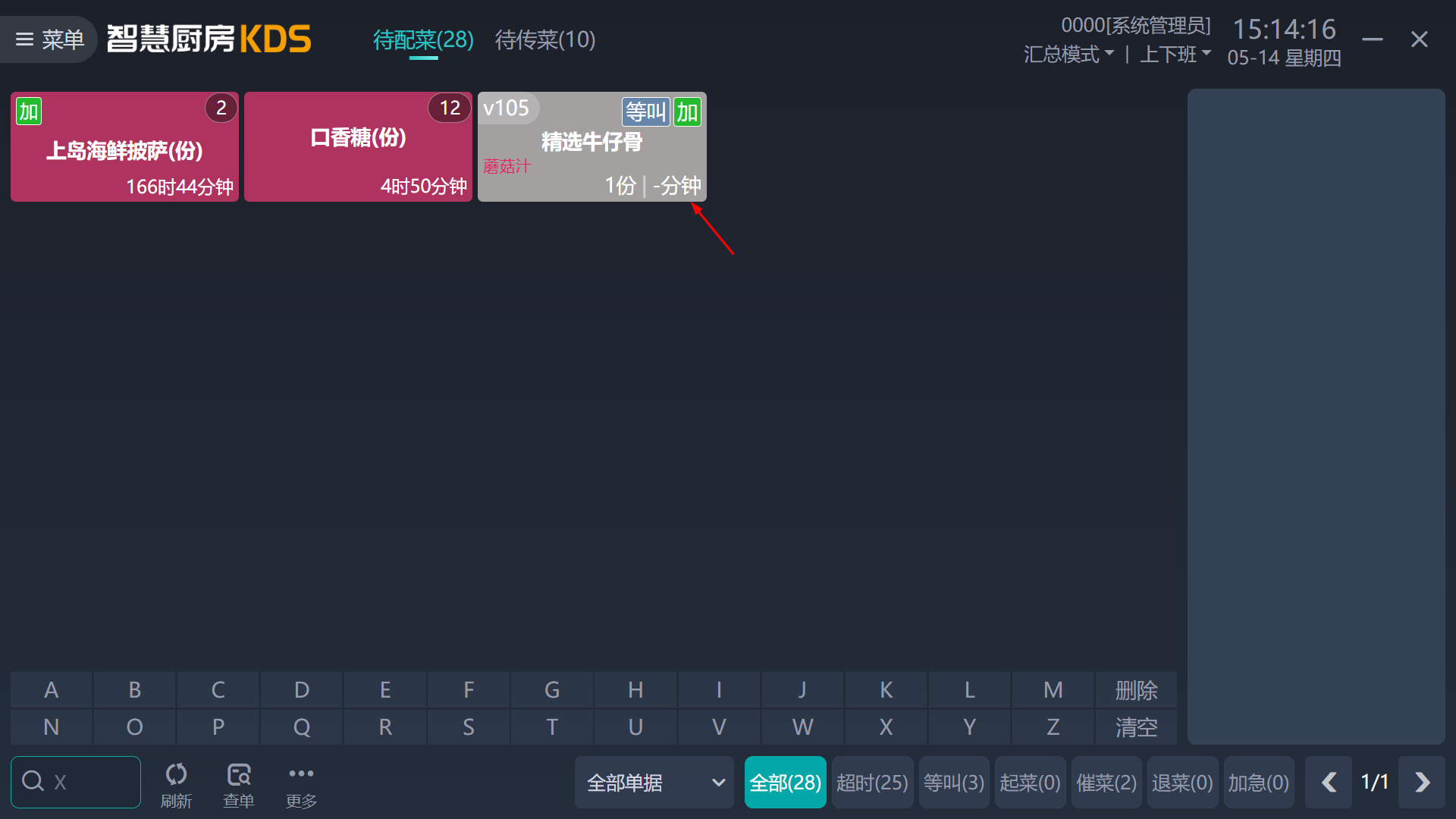Click letter key F
Viewport: 1456px width, 819px height.
pyautogui.click(x=469, y=690)
